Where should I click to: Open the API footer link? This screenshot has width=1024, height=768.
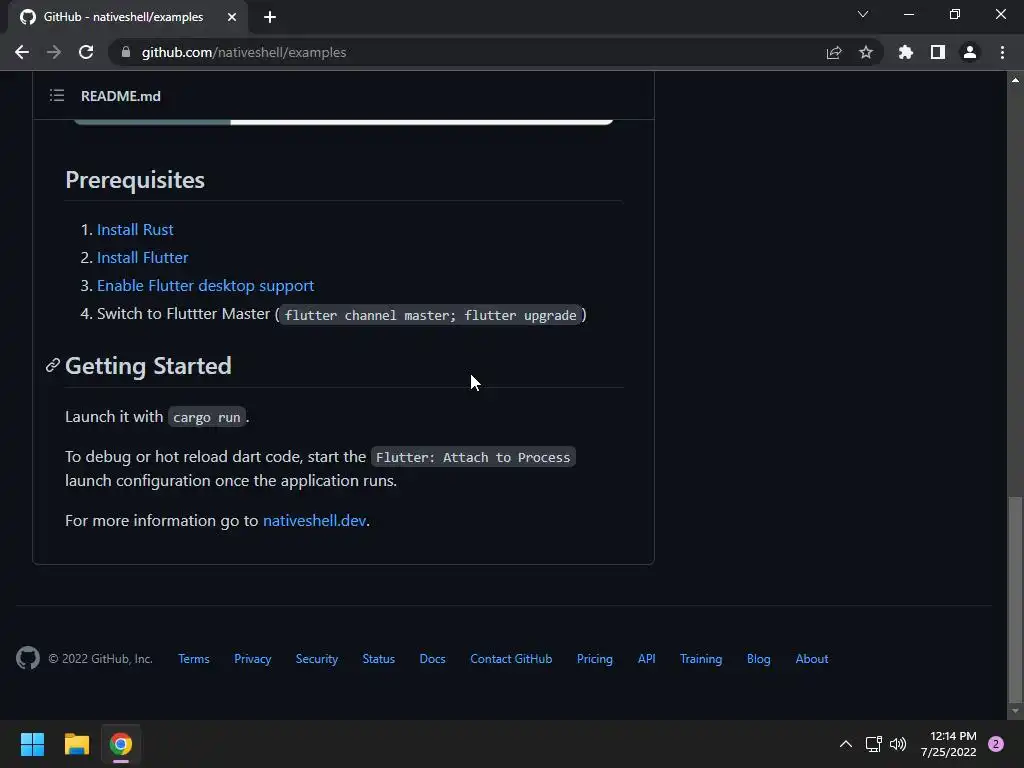[x=647, y=659]
